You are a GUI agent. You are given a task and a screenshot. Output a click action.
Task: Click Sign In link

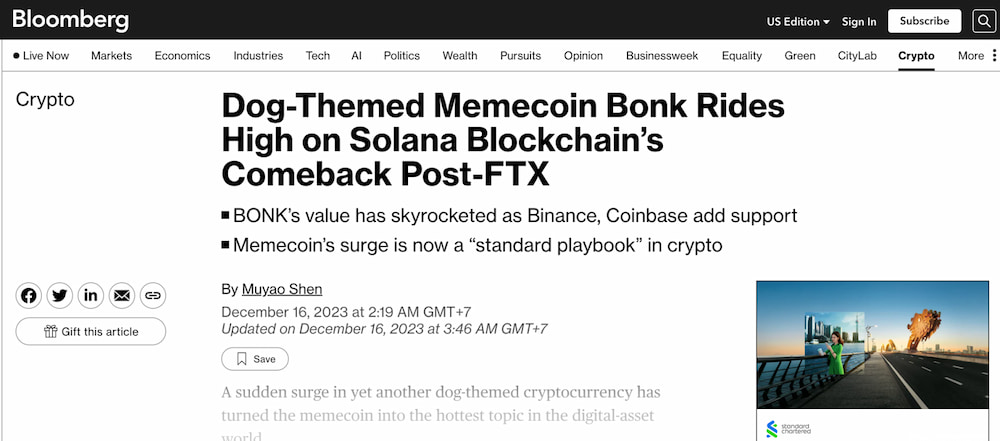[859, 21]
